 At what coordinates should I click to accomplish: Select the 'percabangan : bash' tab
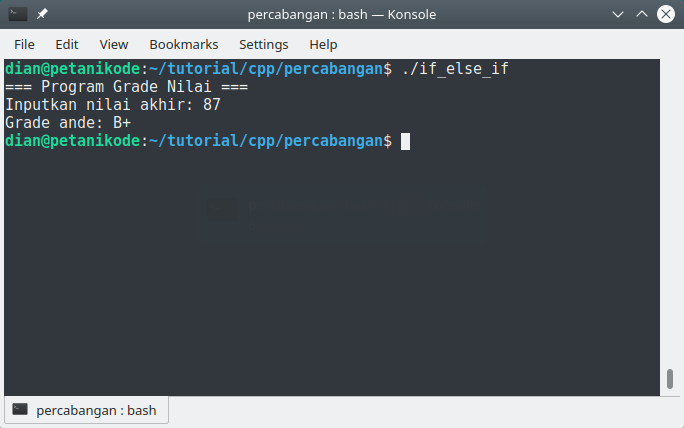tap(86, 410)
